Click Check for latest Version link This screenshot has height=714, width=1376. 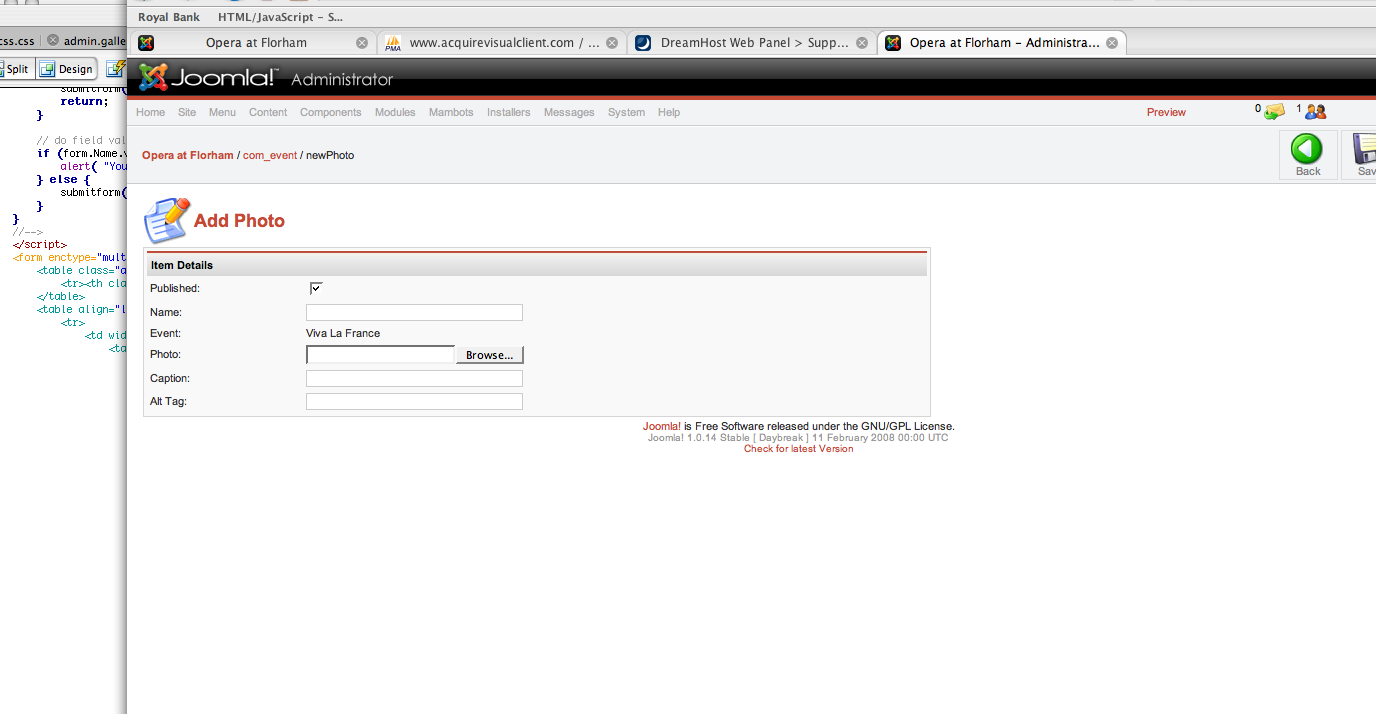click(799, 449)
